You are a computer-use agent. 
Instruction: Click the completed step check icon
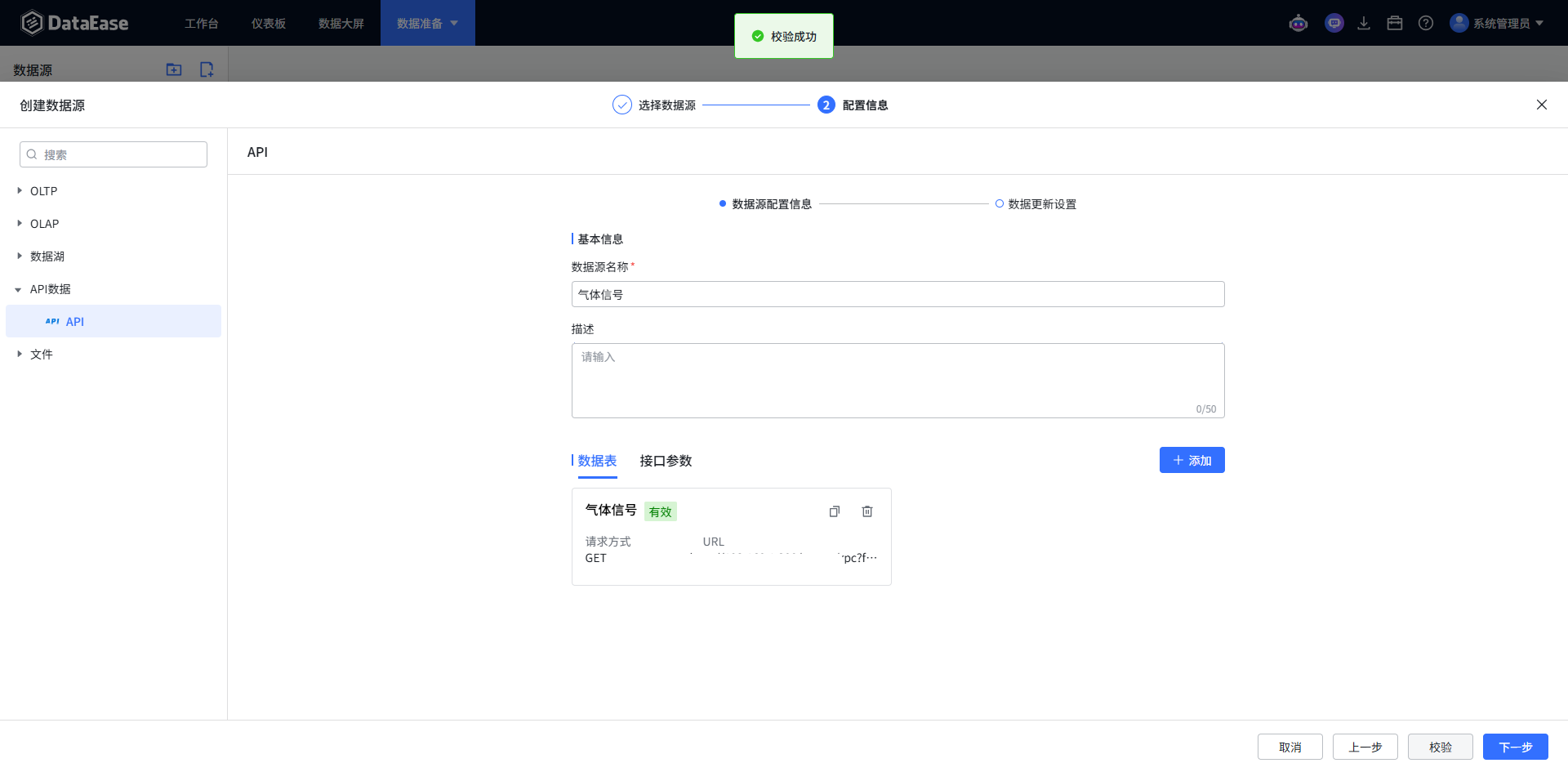pos(622,105)
